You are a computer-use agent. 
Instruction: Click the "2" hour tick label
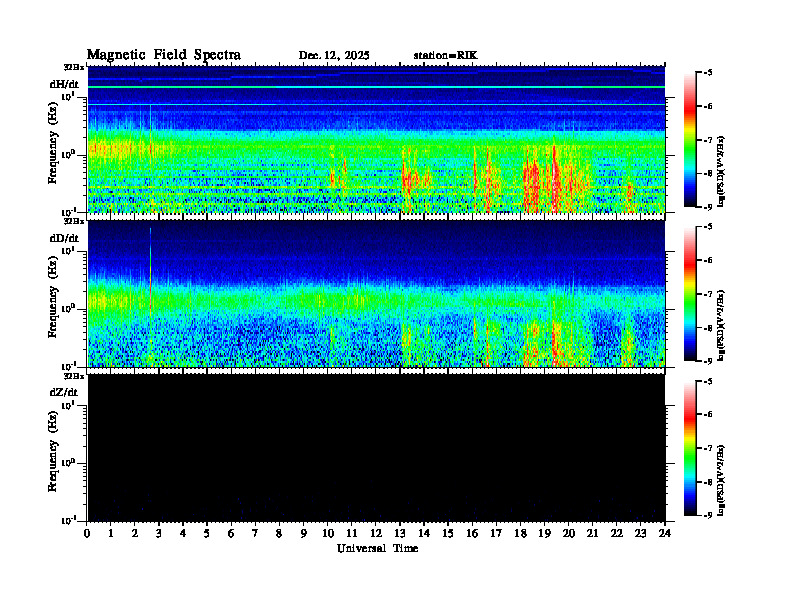point(135,534)
